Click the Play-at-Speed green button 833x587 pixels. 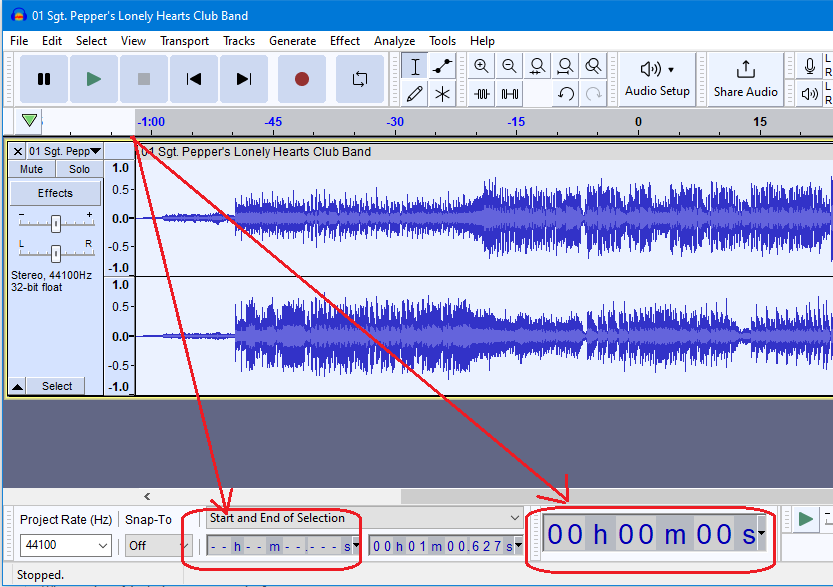click(x=806, y=519)
